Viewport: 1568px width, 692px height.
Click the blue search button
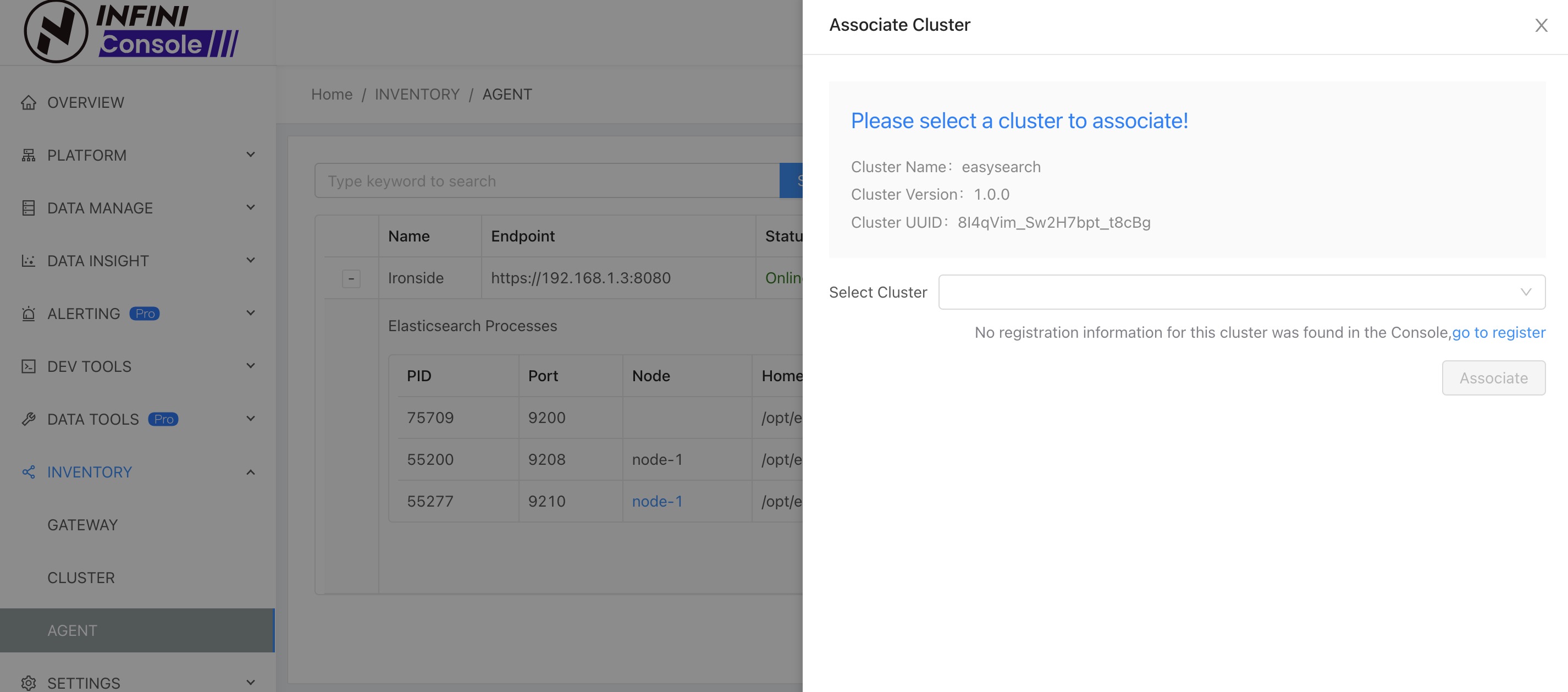(791, 180)
